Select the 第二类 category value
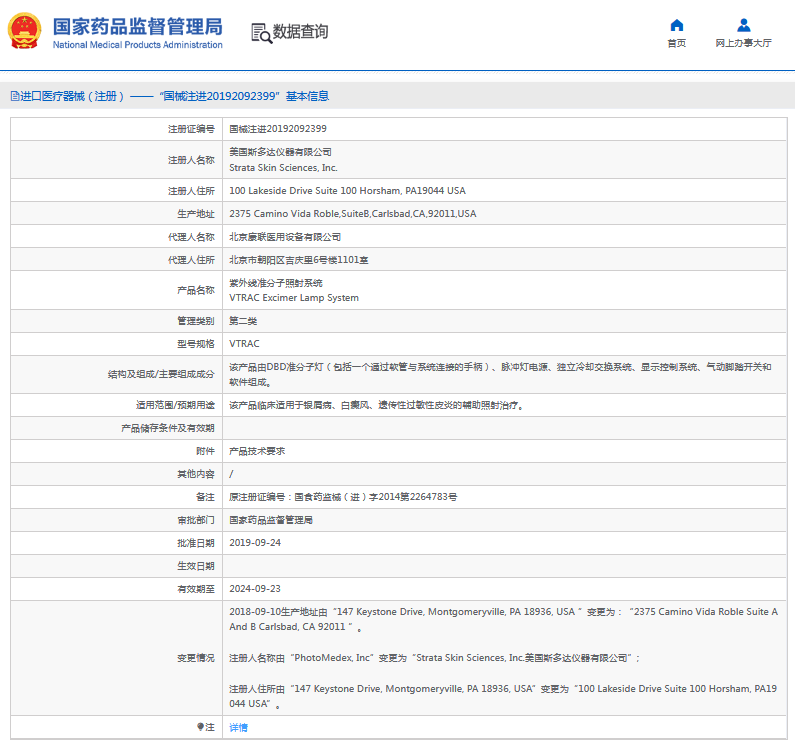 [243, 321]
